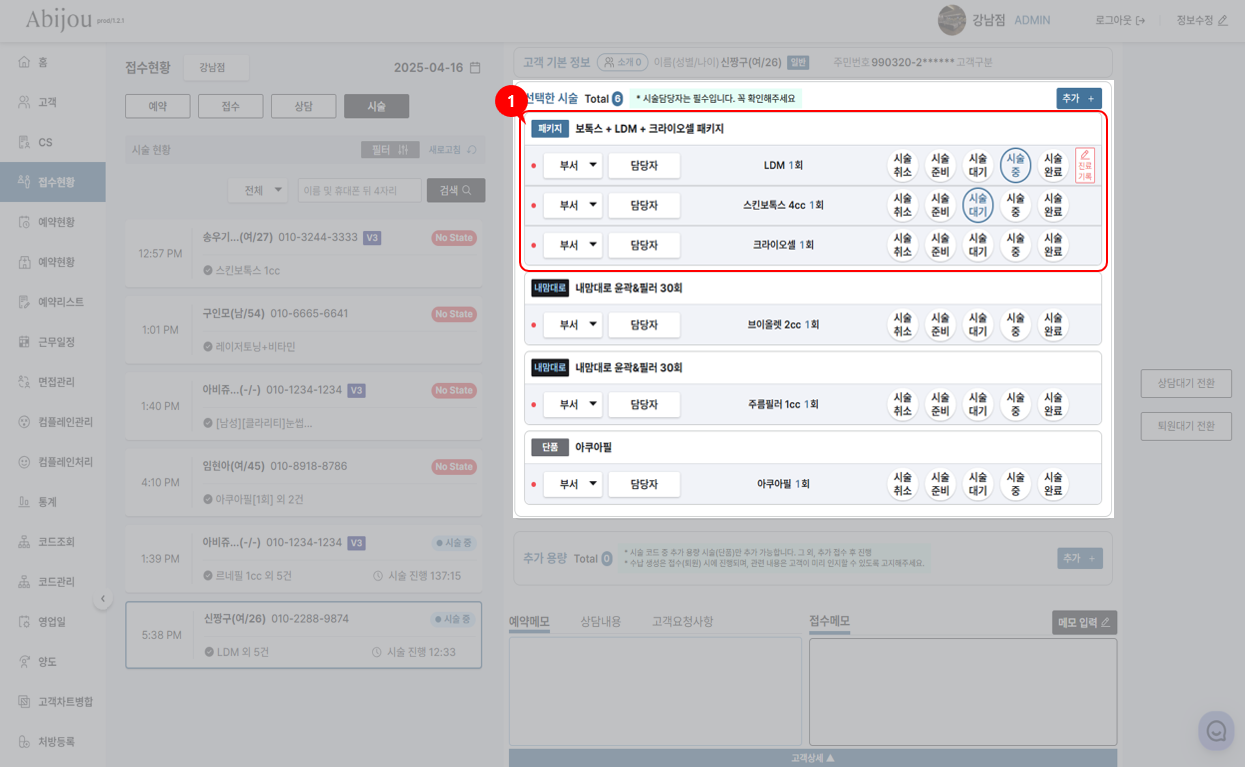Open the 진료기록 icon on LDM row
Viewport: 1245px width, 767px height.
click(x=1085, y=165)
